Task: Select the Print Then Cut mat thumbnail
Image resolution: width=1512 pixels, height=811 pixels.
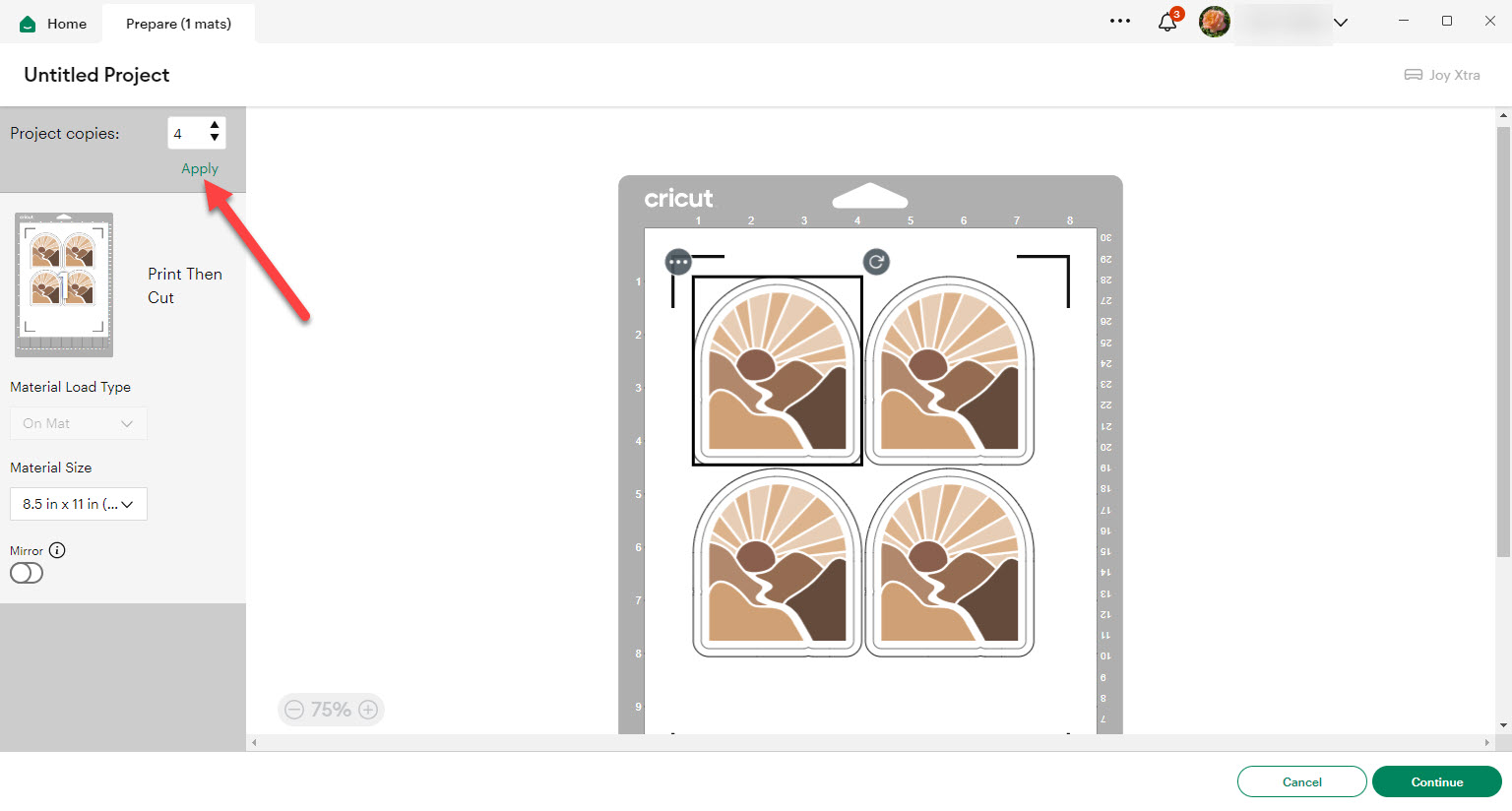Action: (64, 284)
